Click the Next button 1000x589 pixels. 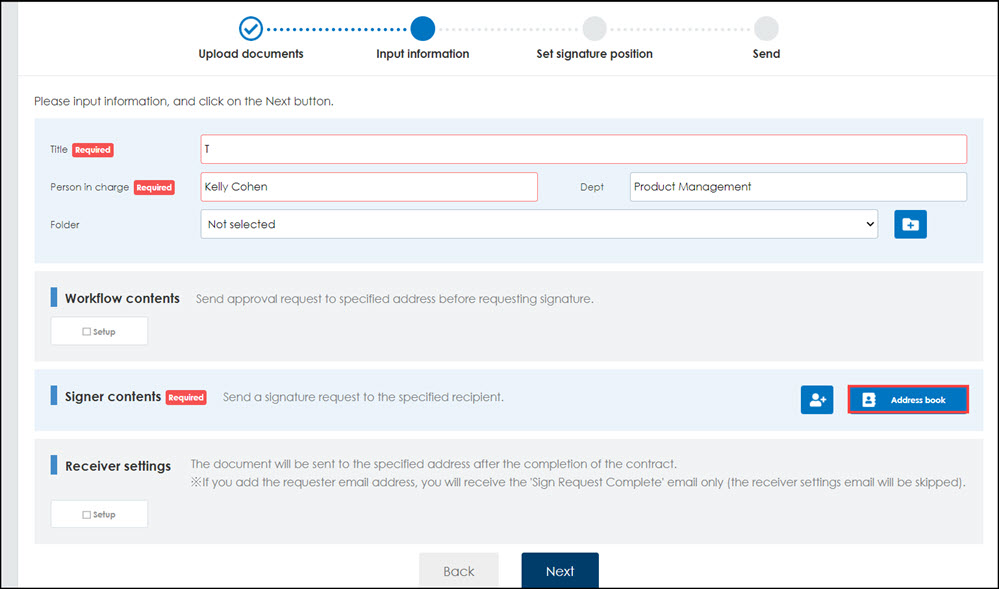560,571
